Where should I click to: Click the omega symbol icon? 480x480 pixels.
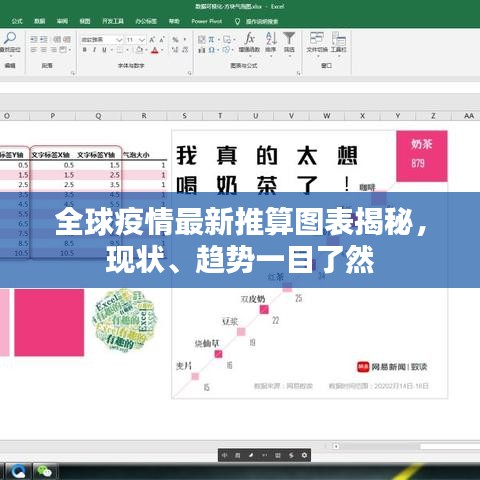click(x=211, y=50)
